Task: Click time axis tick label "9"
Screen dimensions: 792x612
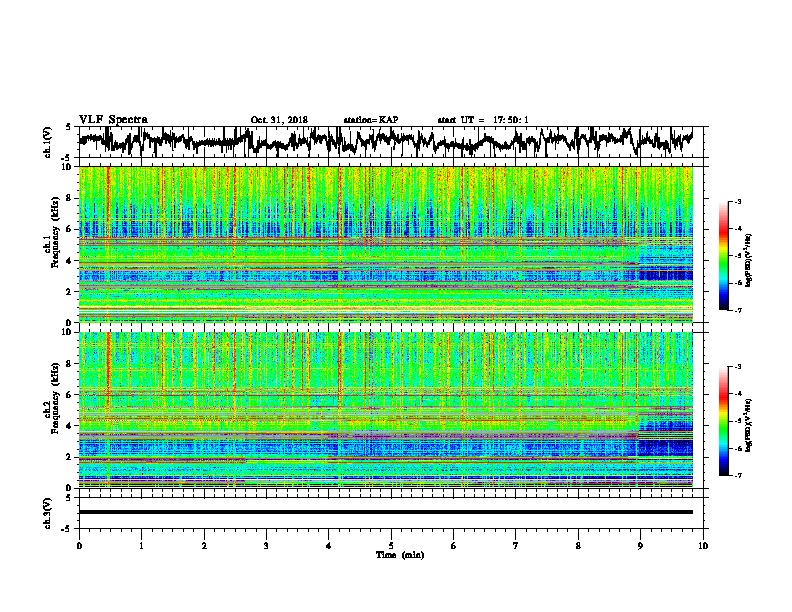Action: (640, 546)
